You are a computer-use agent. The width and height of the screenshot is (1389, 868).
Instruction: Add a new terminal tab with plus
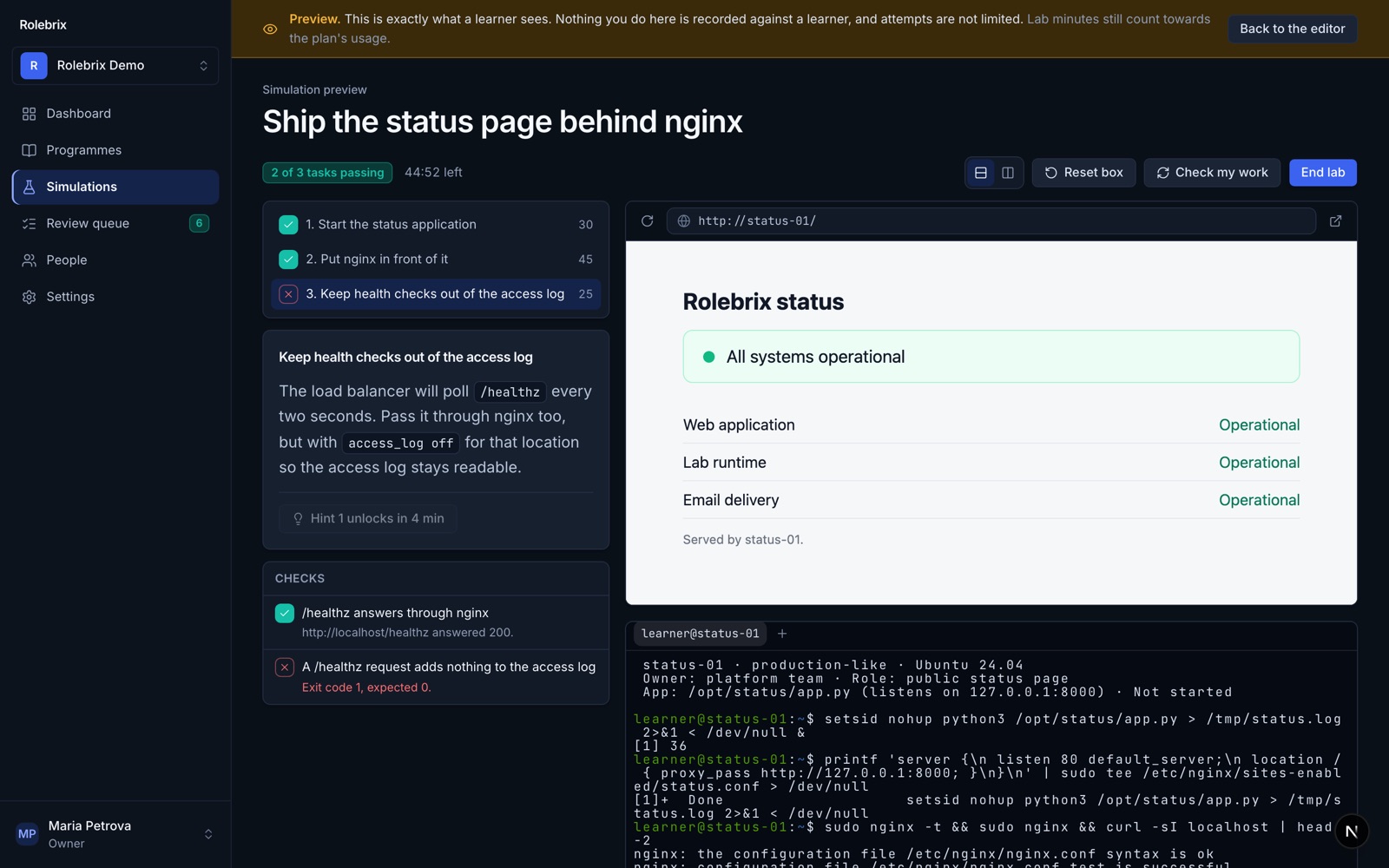point(782,634)
